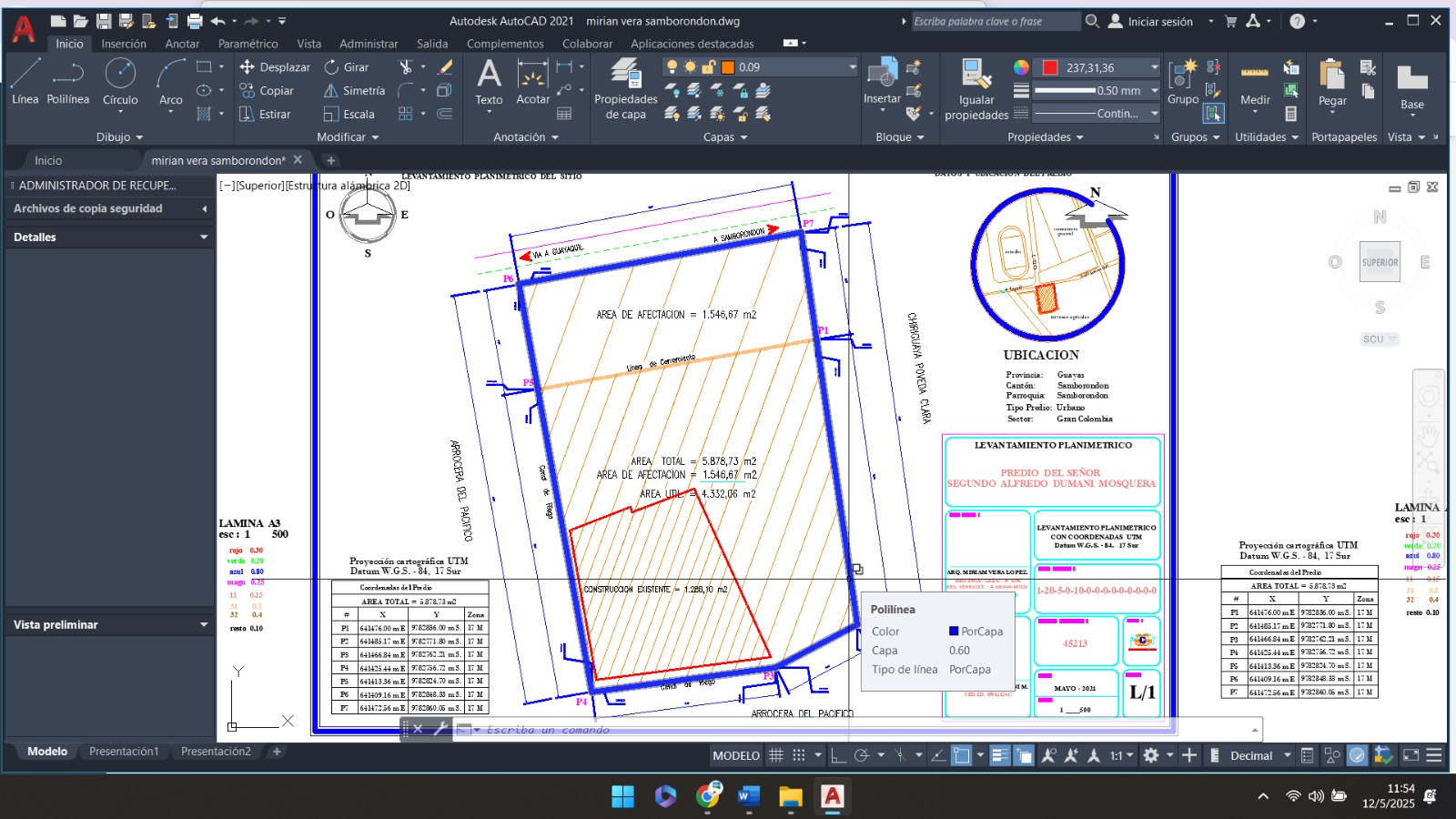1456x819 pixels.
Task: Expand the Dibujo panel
Action: click(x=120, y=137)
